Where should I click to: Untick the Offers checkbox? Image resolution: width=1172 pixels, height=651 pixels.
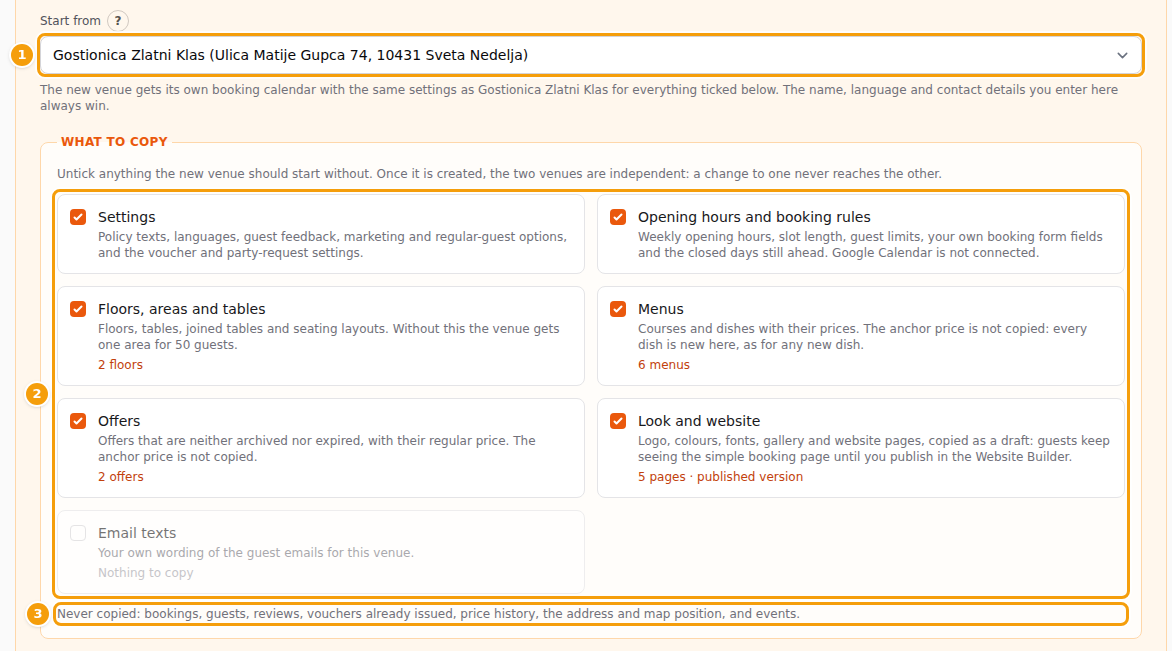point(78,421)
